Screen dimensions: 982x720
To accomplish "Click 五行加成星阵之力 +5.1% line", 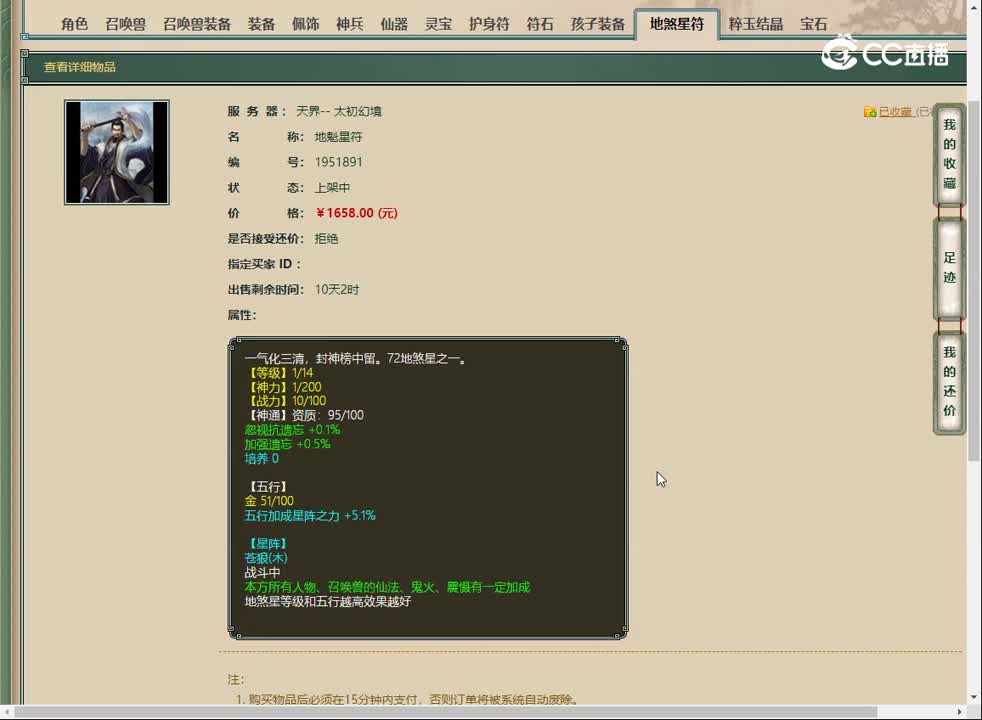I will tap(310, 515).
